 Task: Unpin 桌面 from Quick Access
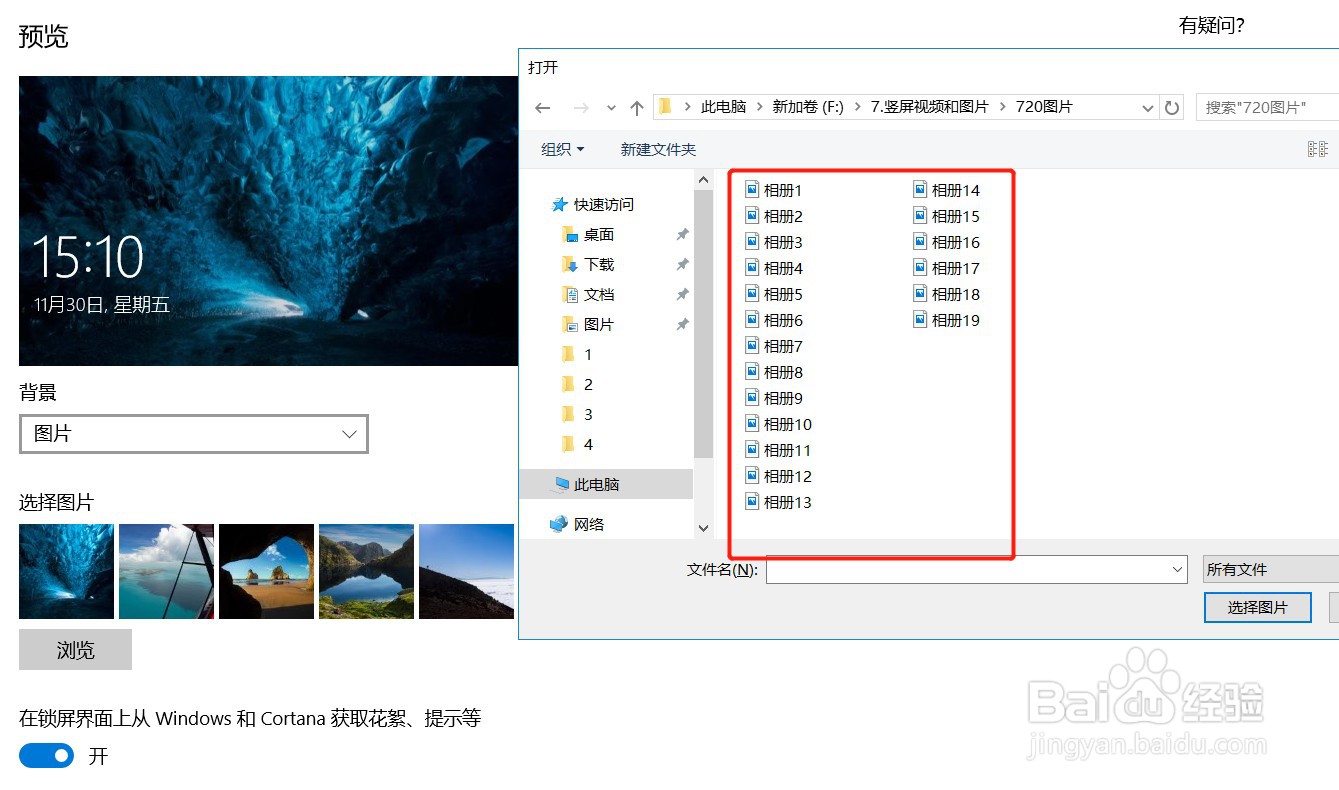pyautogui.click(x=682, y=234)
